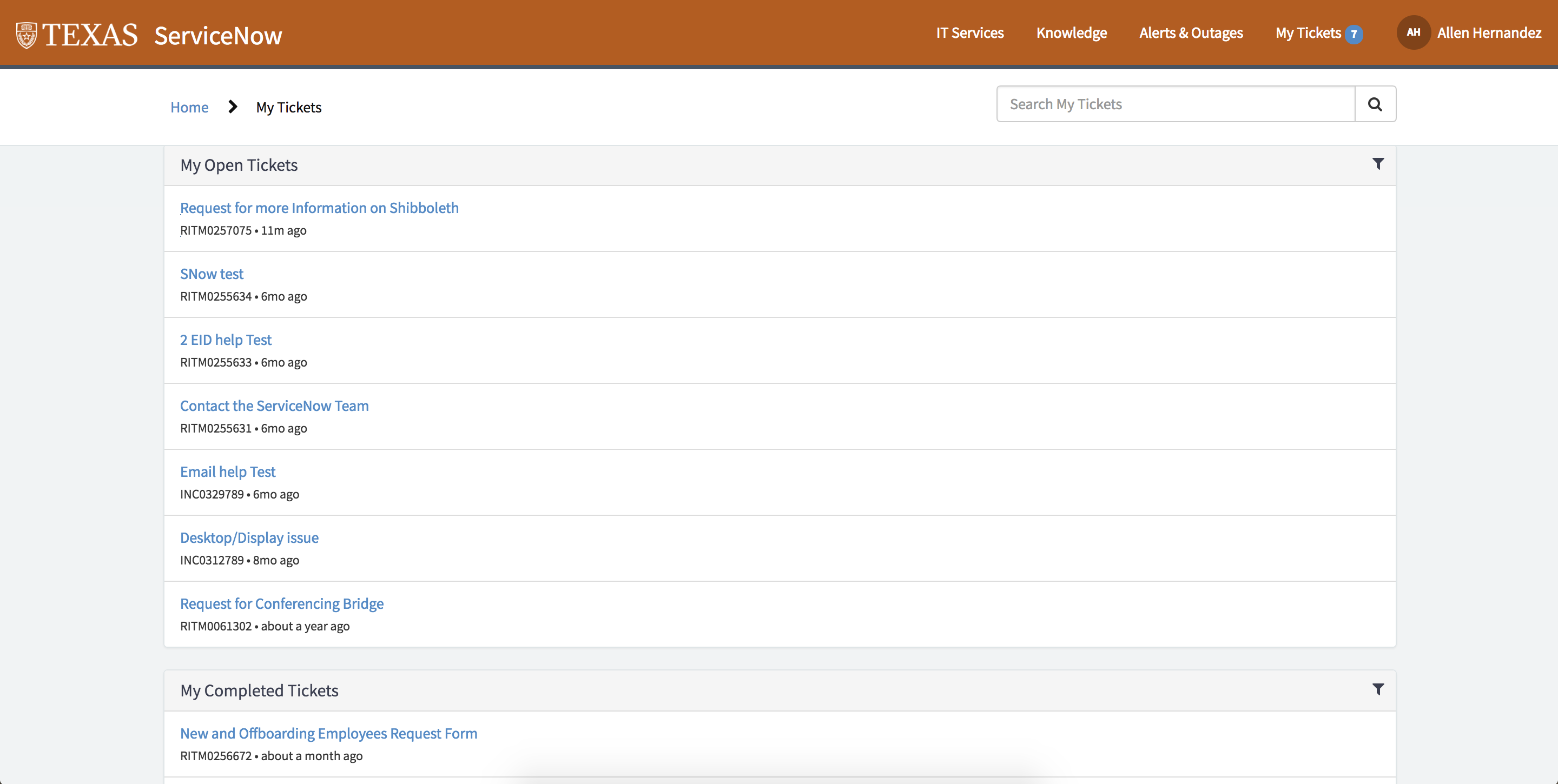Viewport: 1558px width, 784px height.
Task: Select ticket number RITM0257075 text
Action: 216,230
